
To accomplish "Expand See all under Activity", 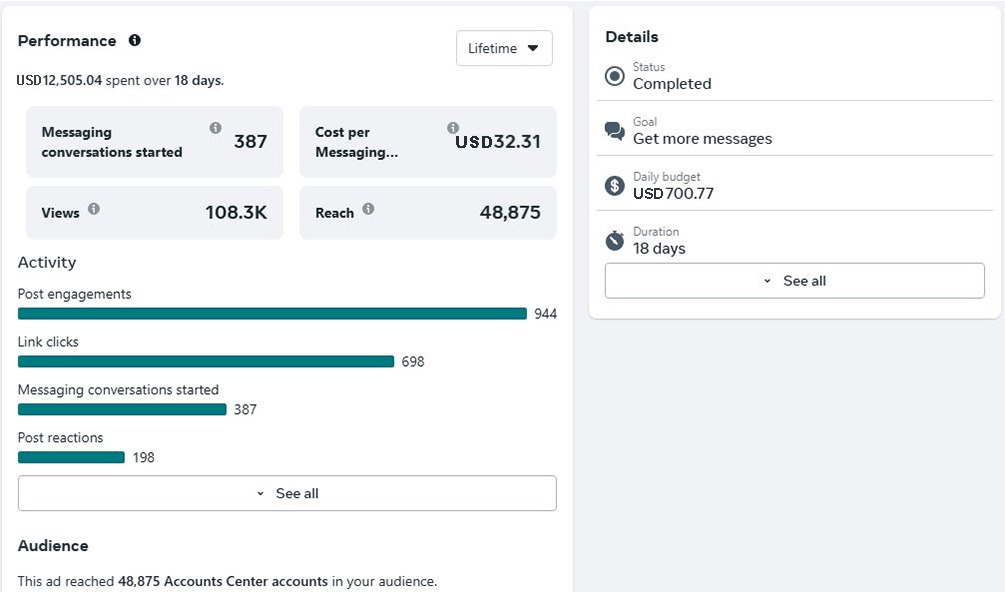I will tap(287, 493).
